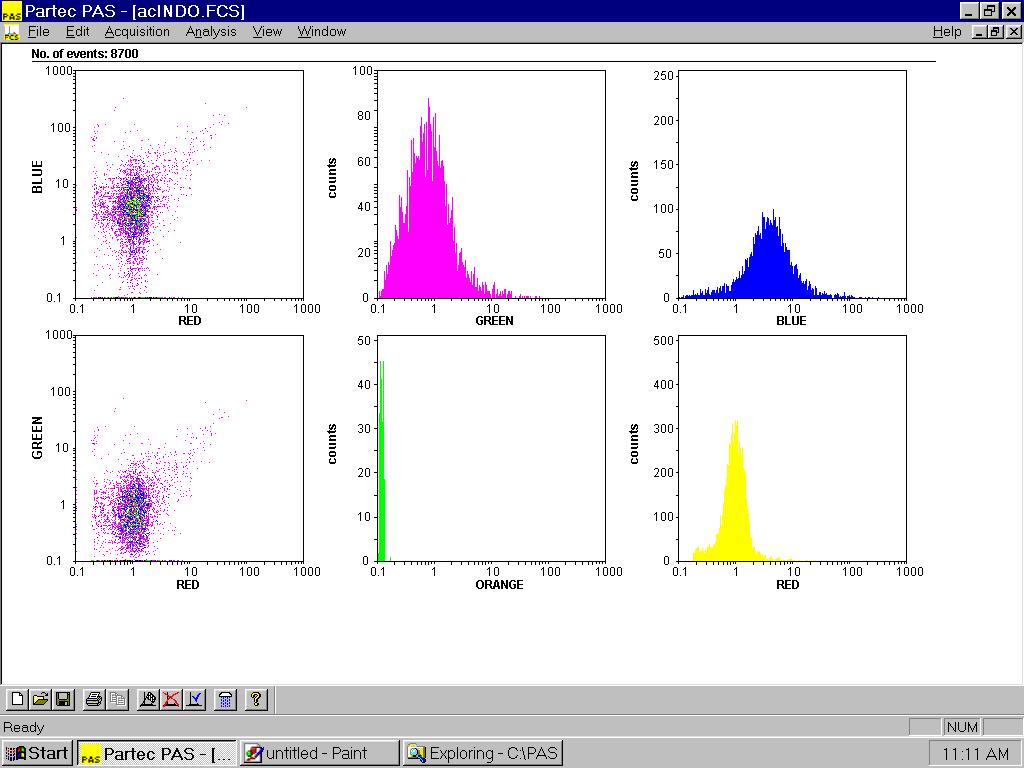Open the Acquisition menu
Screen dimensions: 1024x768
137,32
